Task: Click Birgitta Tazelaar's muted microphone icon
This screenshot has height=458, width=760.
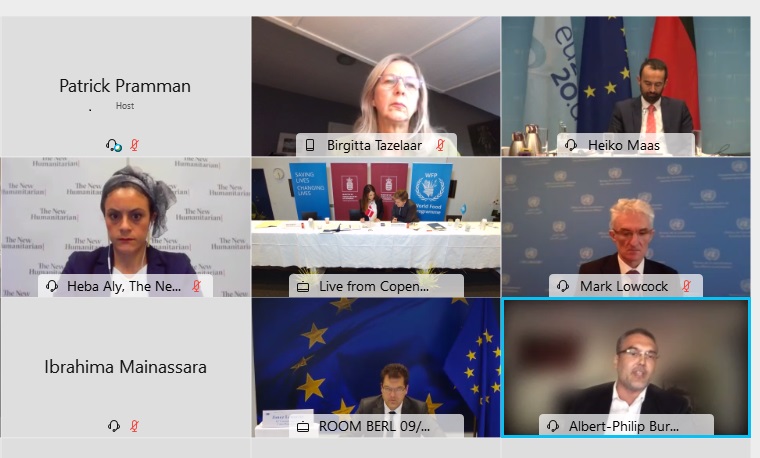Action: coord(440,145)
